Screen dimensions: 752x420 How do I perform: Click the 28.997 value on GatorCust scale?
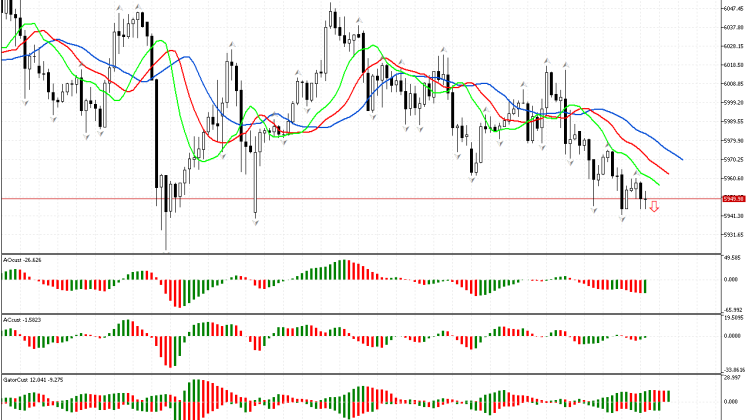tap(733, 378)
